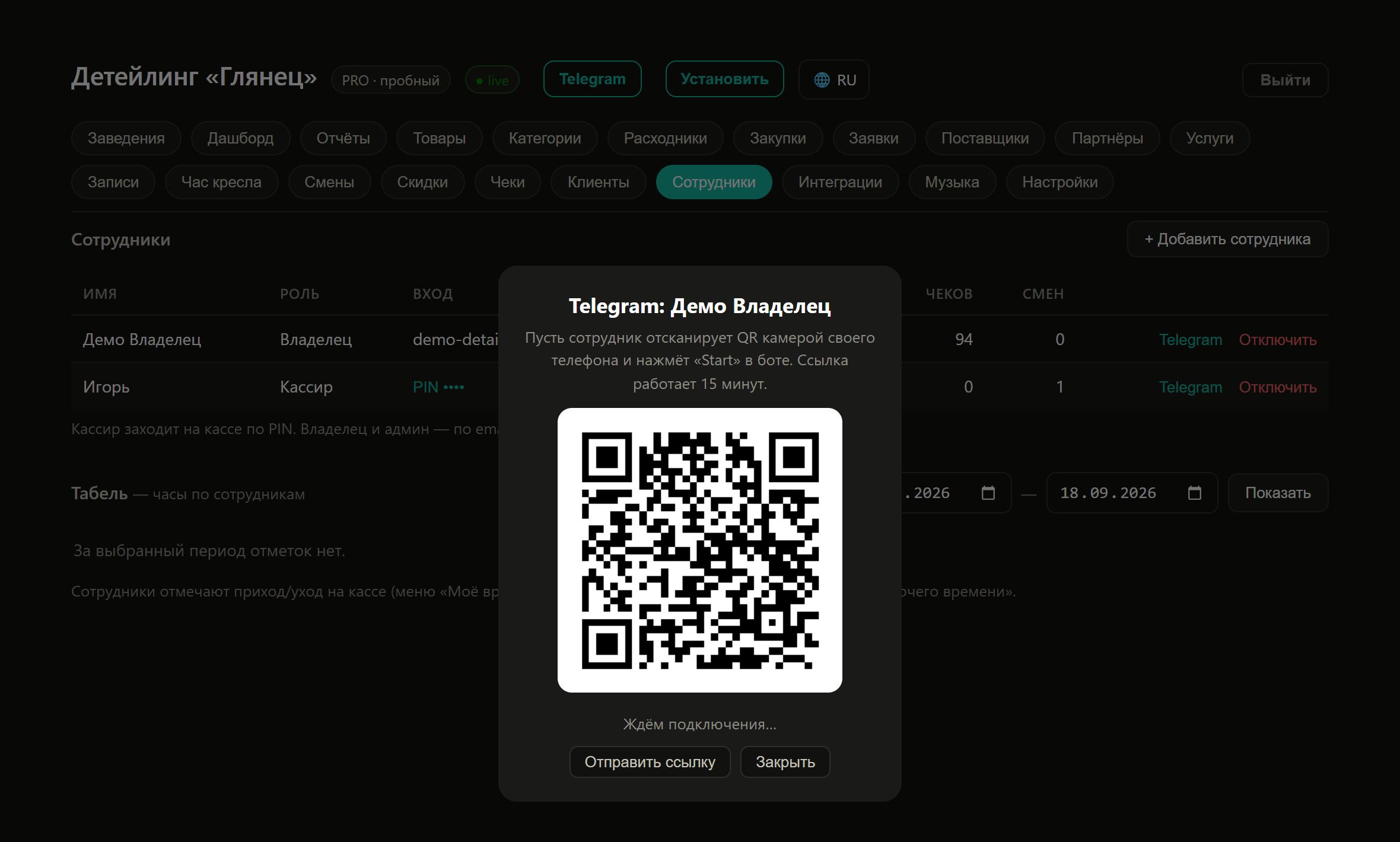The height and width of the screenshot is (842, 1400).
Task: Click the globe language icon
Action: 822,80
